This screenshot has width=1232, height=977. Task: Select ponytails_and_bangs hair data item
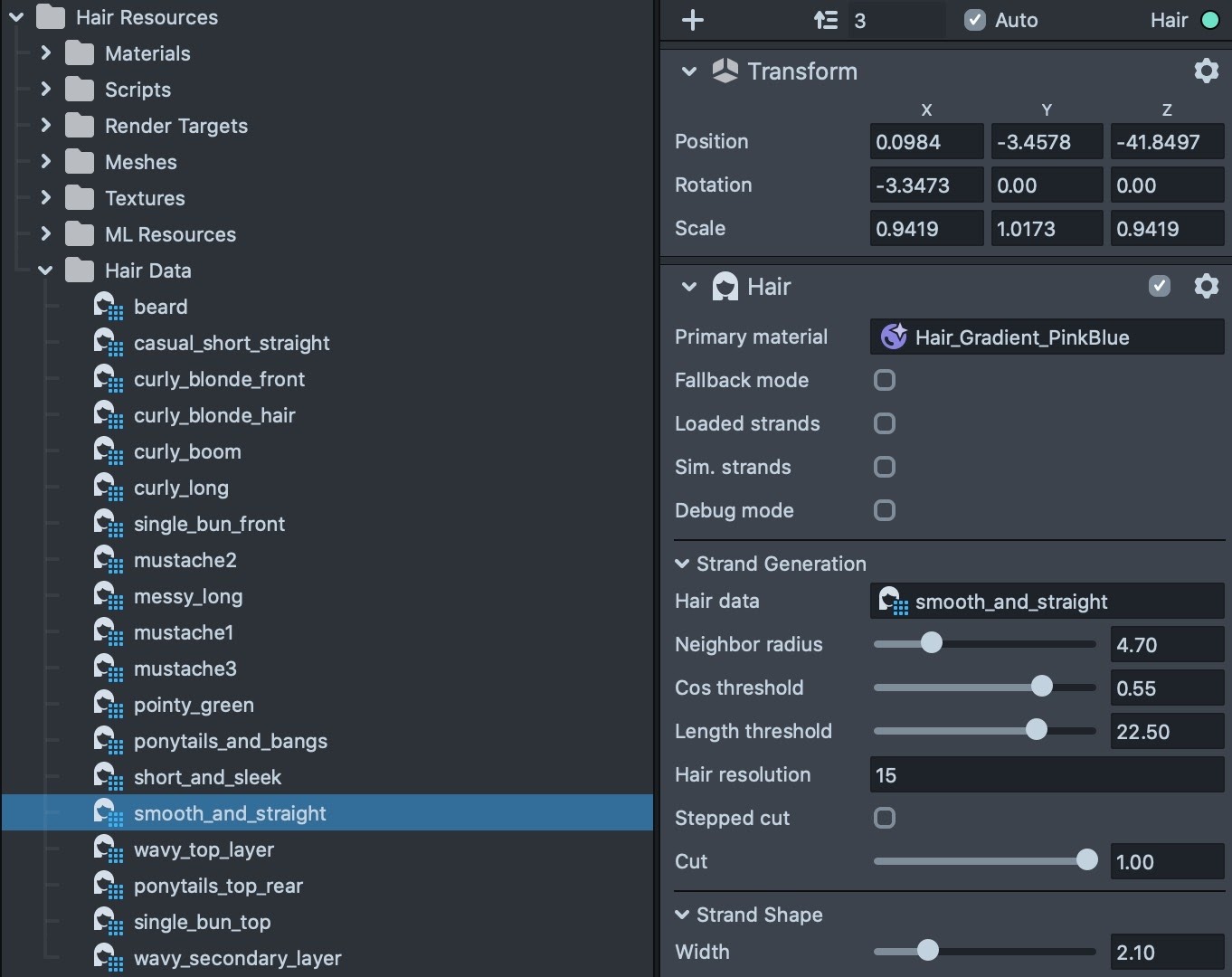click(x=230, y=741)
